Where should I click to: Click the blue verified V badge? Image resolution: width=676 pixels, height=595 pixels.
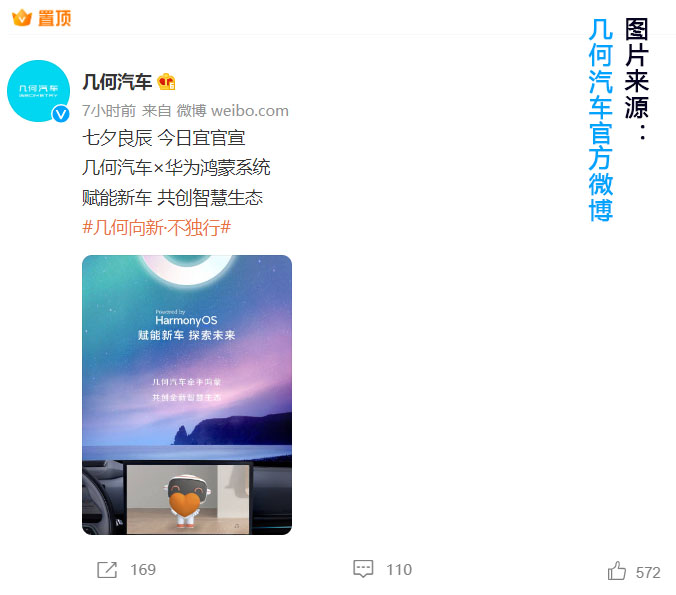click(61, 114)
